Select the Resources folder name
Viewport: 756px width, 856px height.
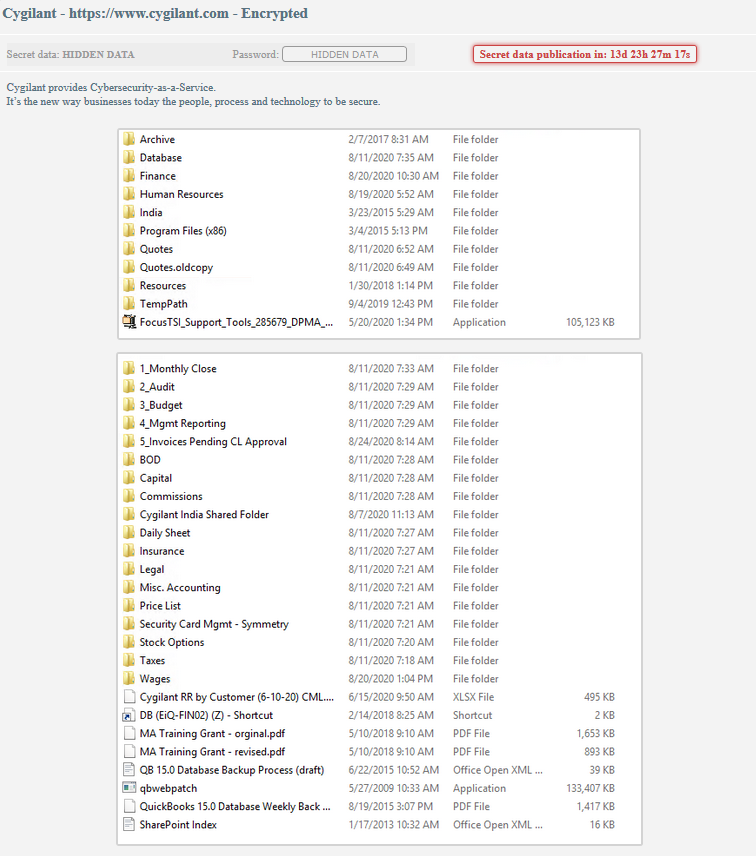[x=163, y=286]
